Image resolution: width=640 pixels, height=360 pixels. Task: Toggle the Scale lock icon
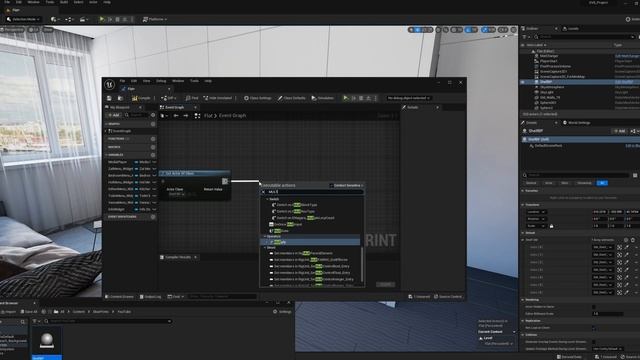[x=551, y=226]
